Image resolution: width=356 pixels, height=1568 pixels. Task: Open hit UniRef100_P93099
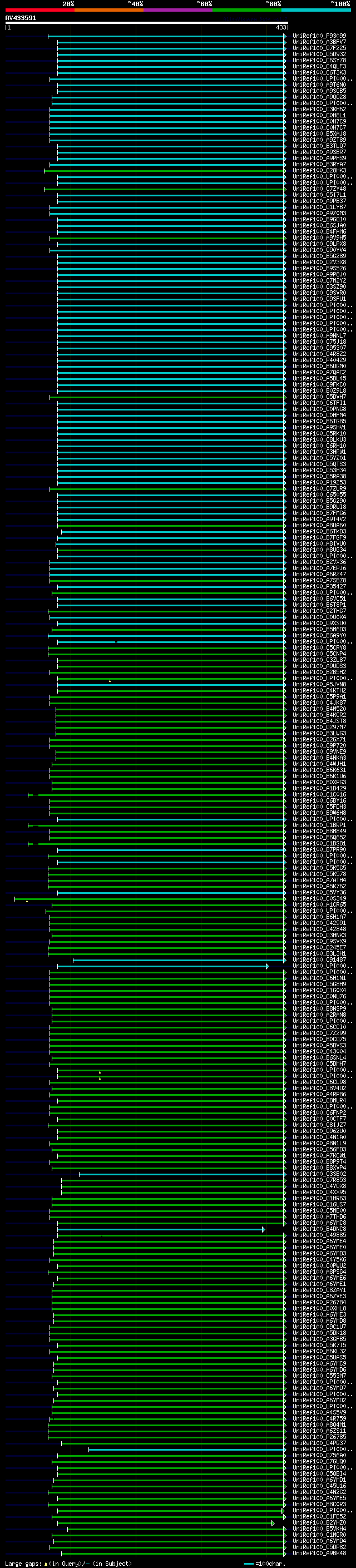[319, 36]
